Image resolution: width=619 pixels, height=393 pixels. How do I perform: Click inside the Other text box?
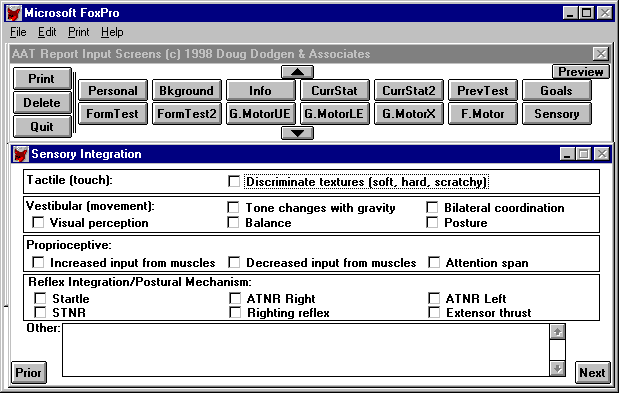click(306, 350)
